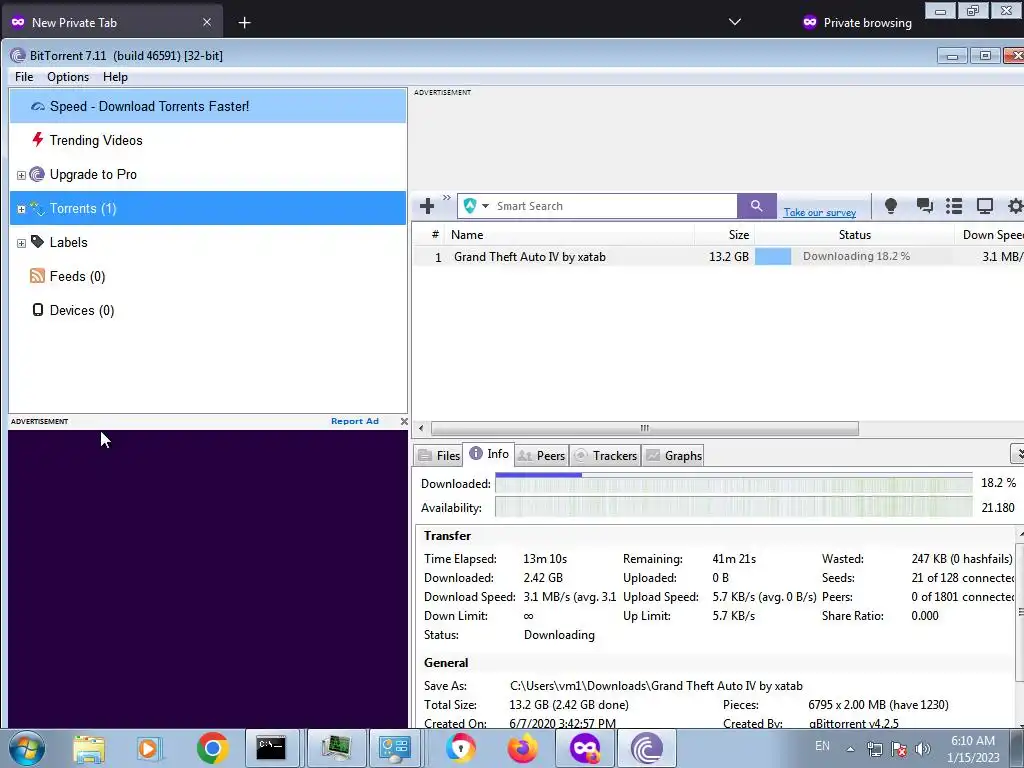Click the RSS Feeds icon

point(37,276)
